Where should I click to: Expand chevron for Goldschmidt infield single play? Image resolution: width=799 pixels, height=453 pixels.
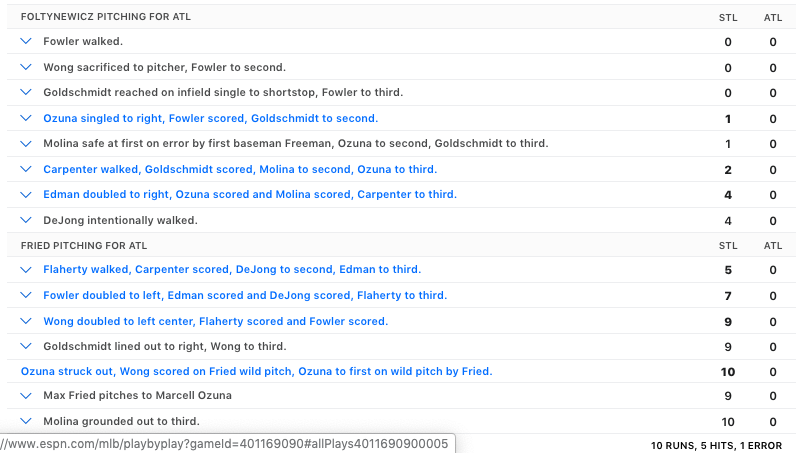click(x=27, y=92)
